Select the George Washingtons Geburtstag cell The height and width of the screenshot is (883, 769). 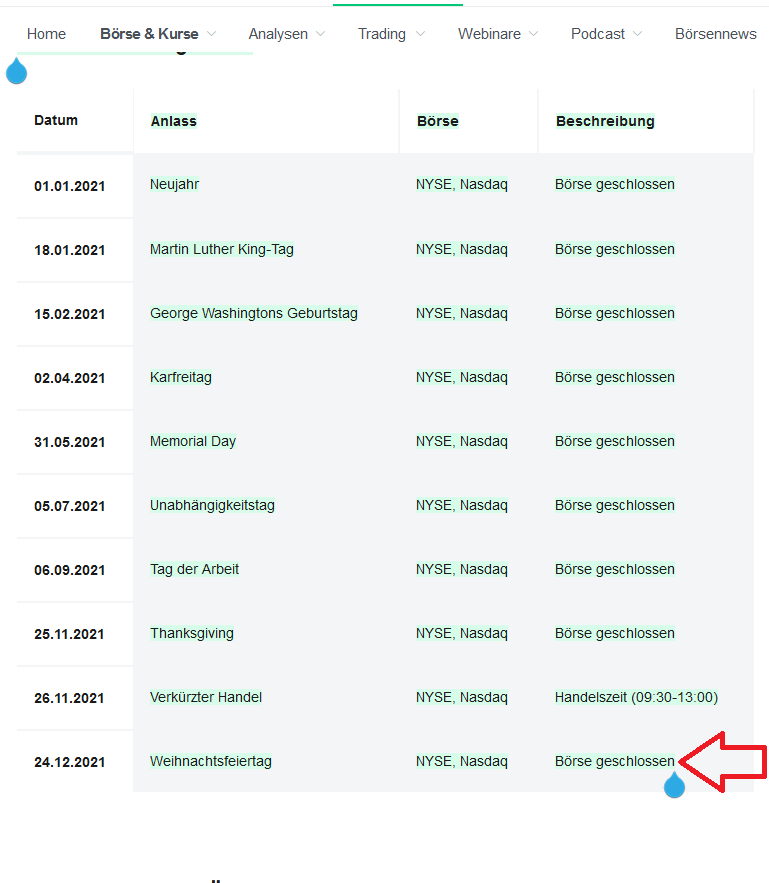[x=254, y=313]
